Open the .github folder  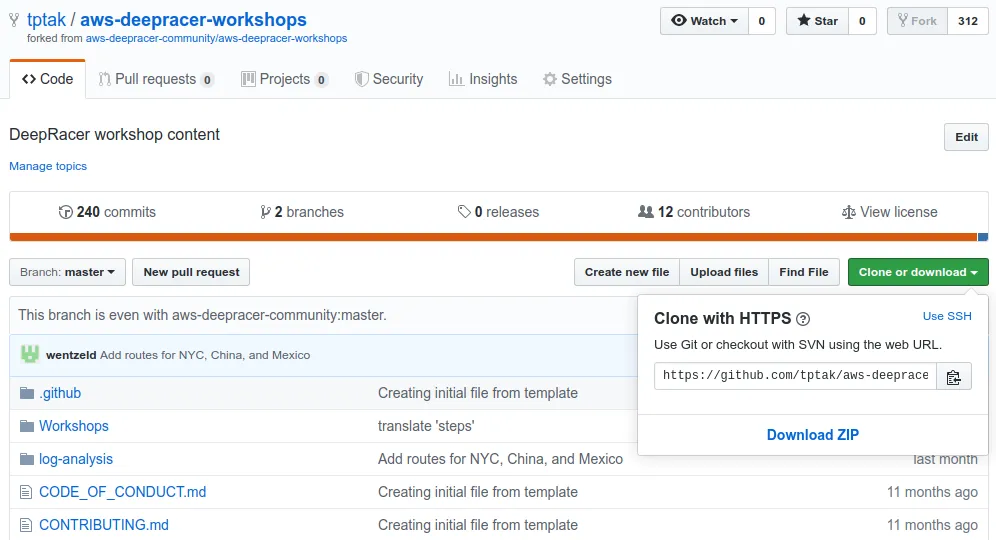[x=60, y=393]
